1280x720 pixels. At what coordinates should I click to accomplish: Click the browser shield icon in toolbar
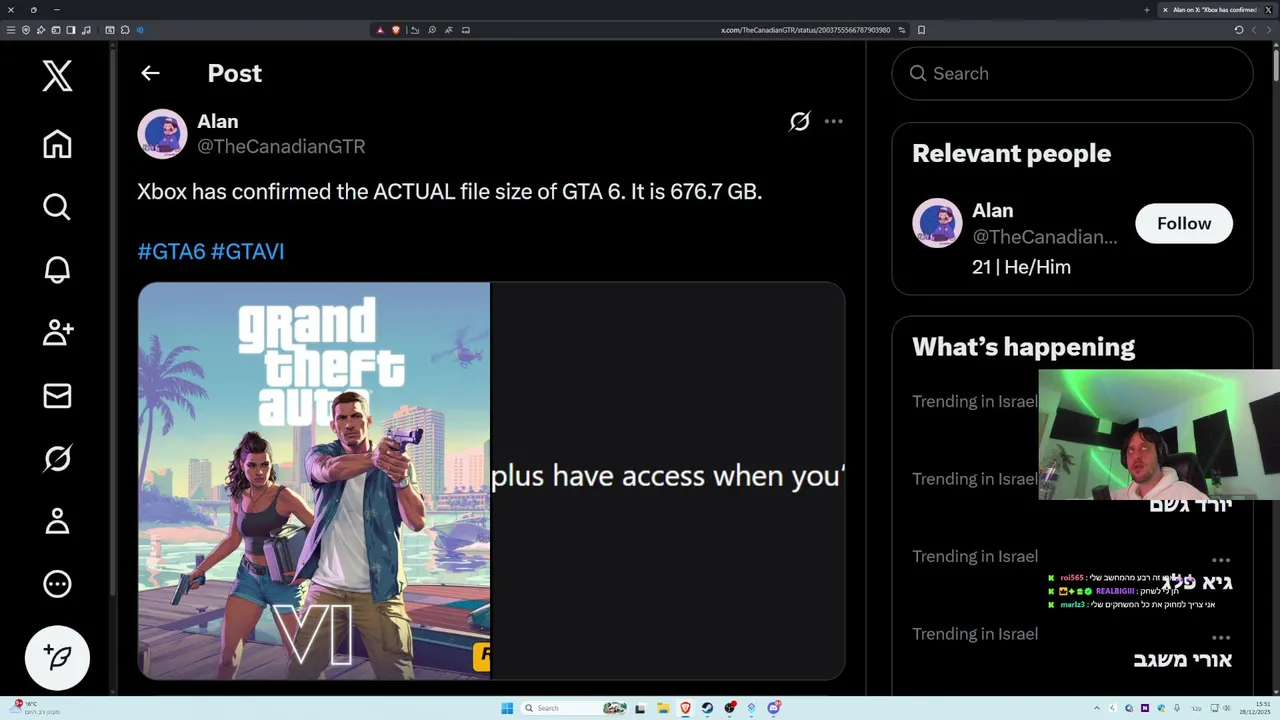tap(26, 30)
